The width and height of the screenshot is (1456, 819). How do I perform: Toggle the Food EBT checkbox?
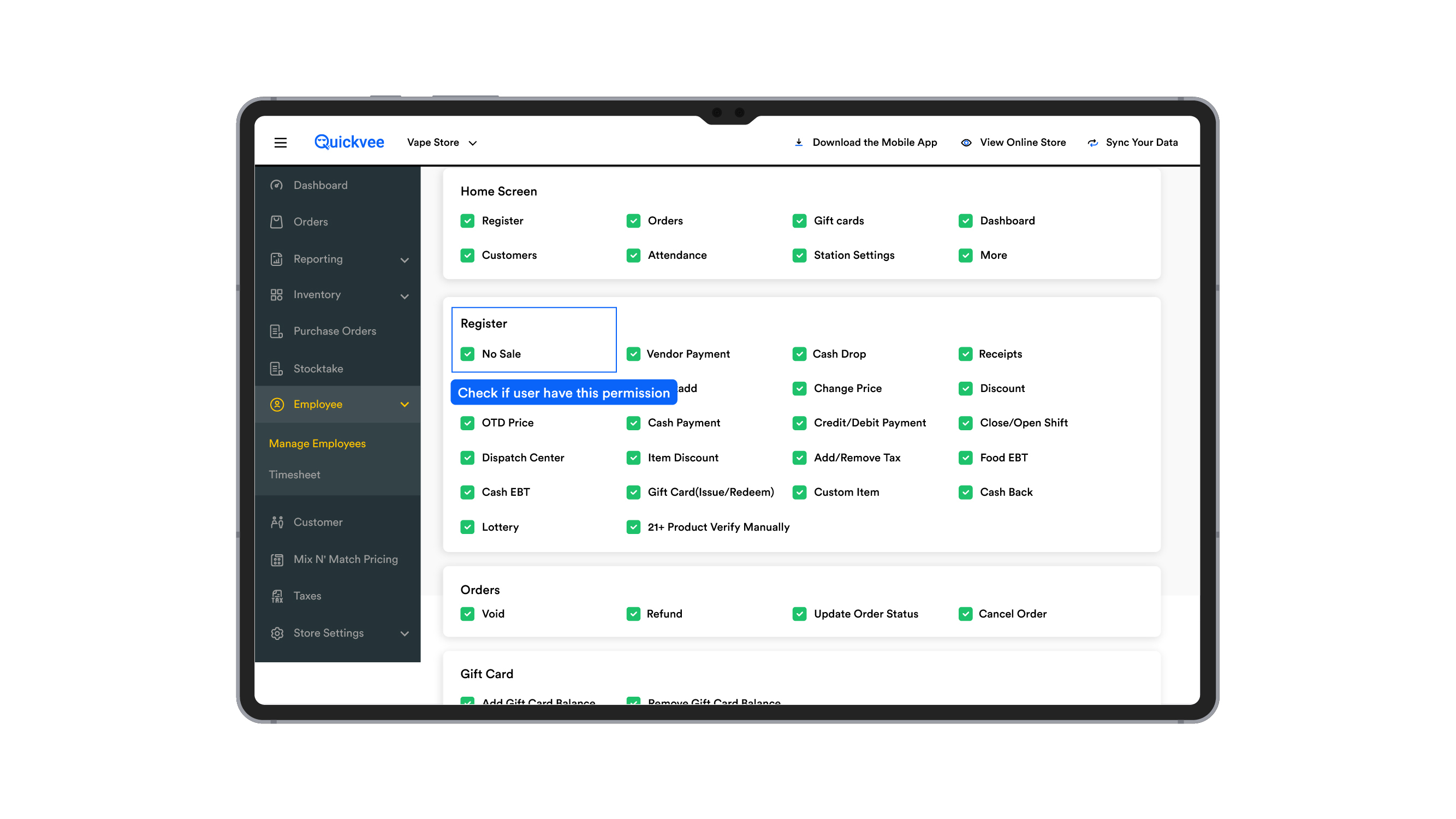965,458
